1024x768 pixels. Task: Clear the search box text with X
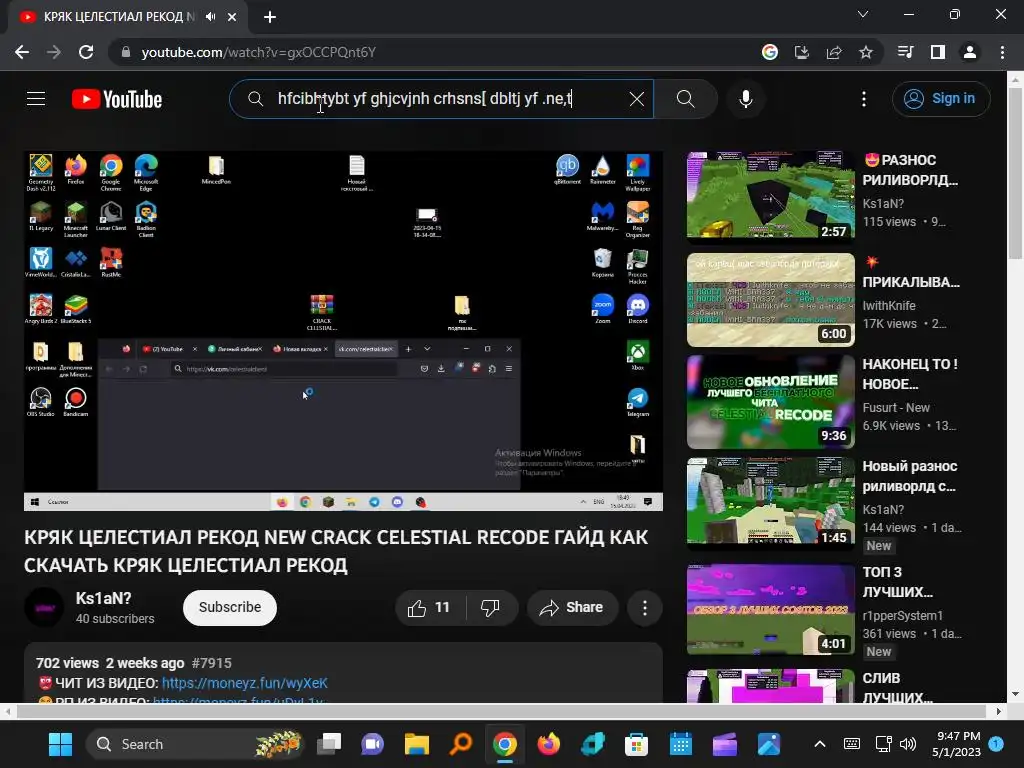click(637, 99)
